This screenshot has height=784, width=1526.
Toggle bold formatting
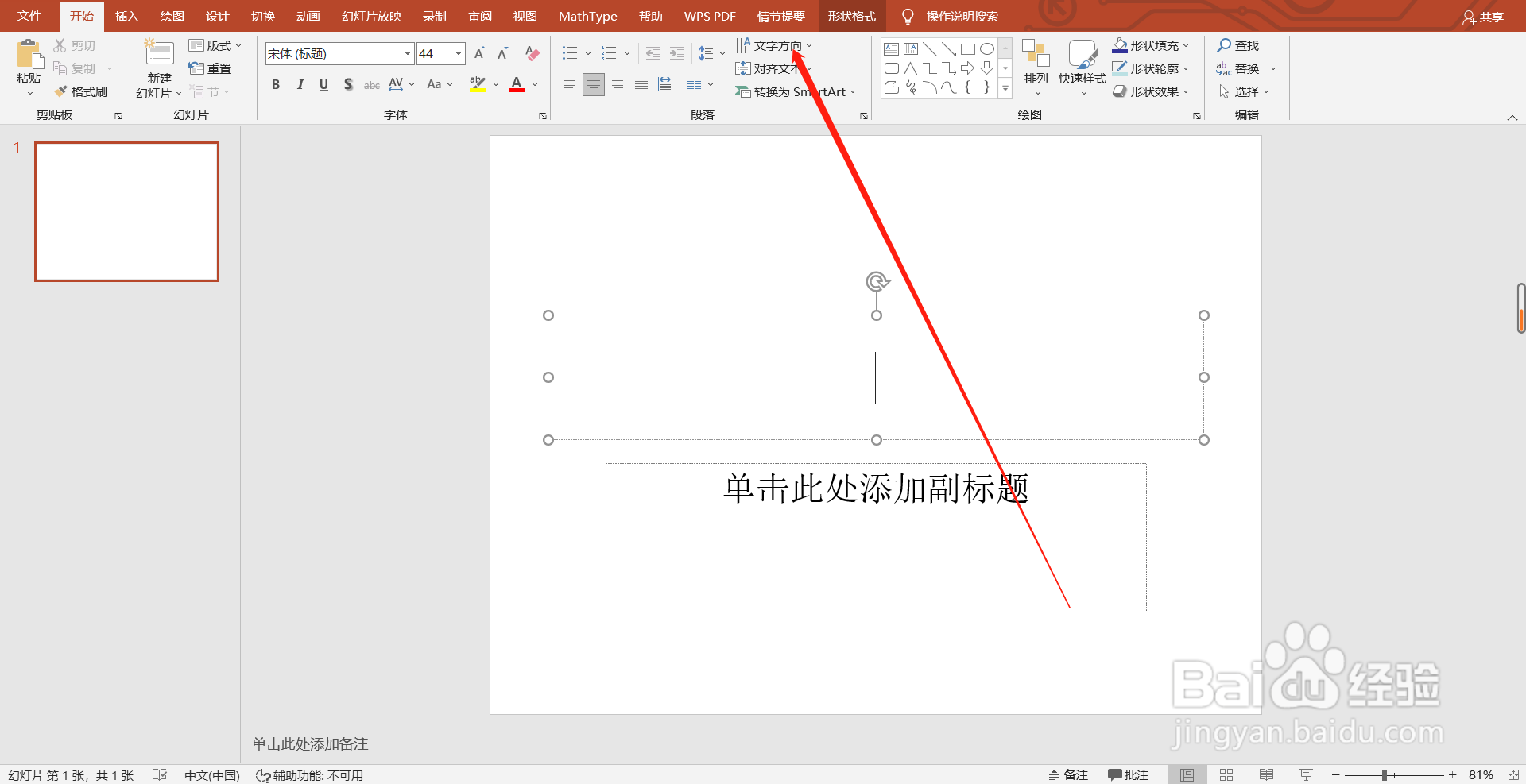(276, 83)
